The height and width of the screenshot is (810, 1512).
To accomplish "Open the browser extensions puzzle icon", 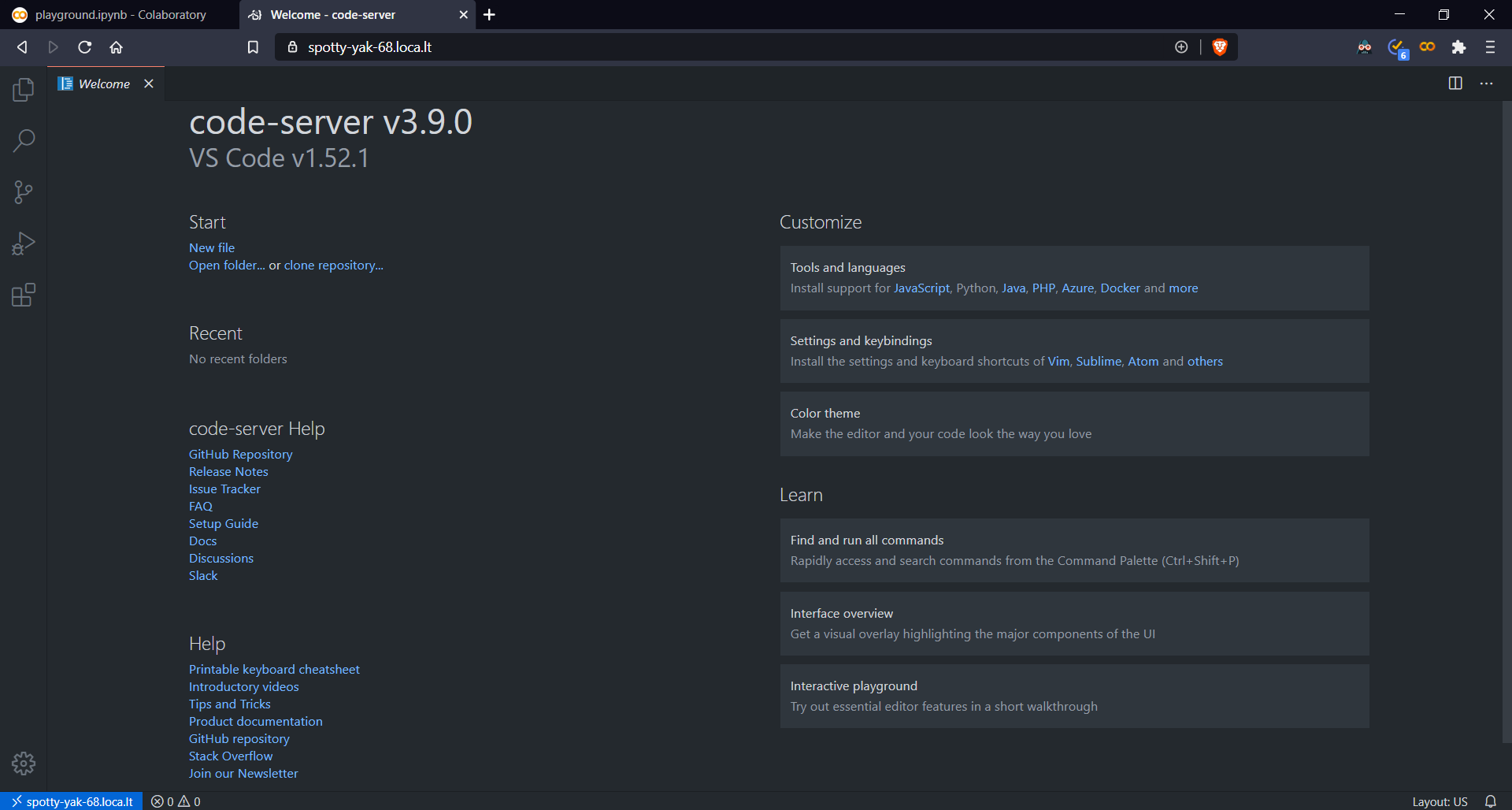I will tap(1458, 47).
